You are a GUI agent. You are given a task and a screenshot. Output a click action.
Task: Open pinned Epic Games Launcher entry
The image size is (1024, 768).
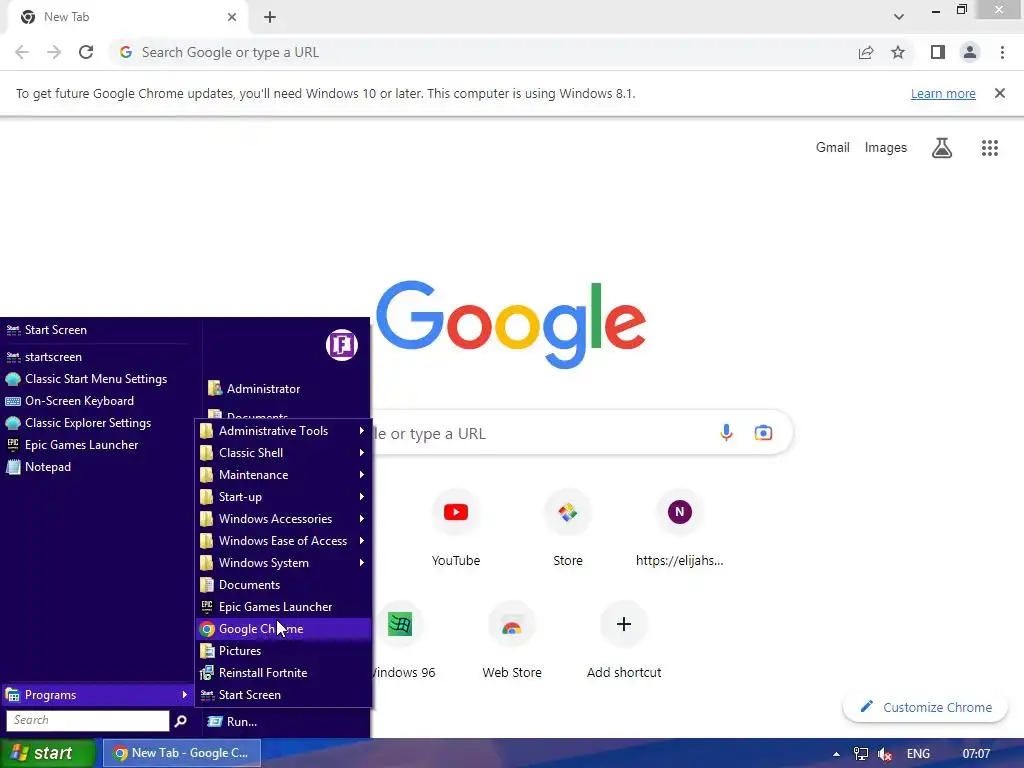(98, 445)
